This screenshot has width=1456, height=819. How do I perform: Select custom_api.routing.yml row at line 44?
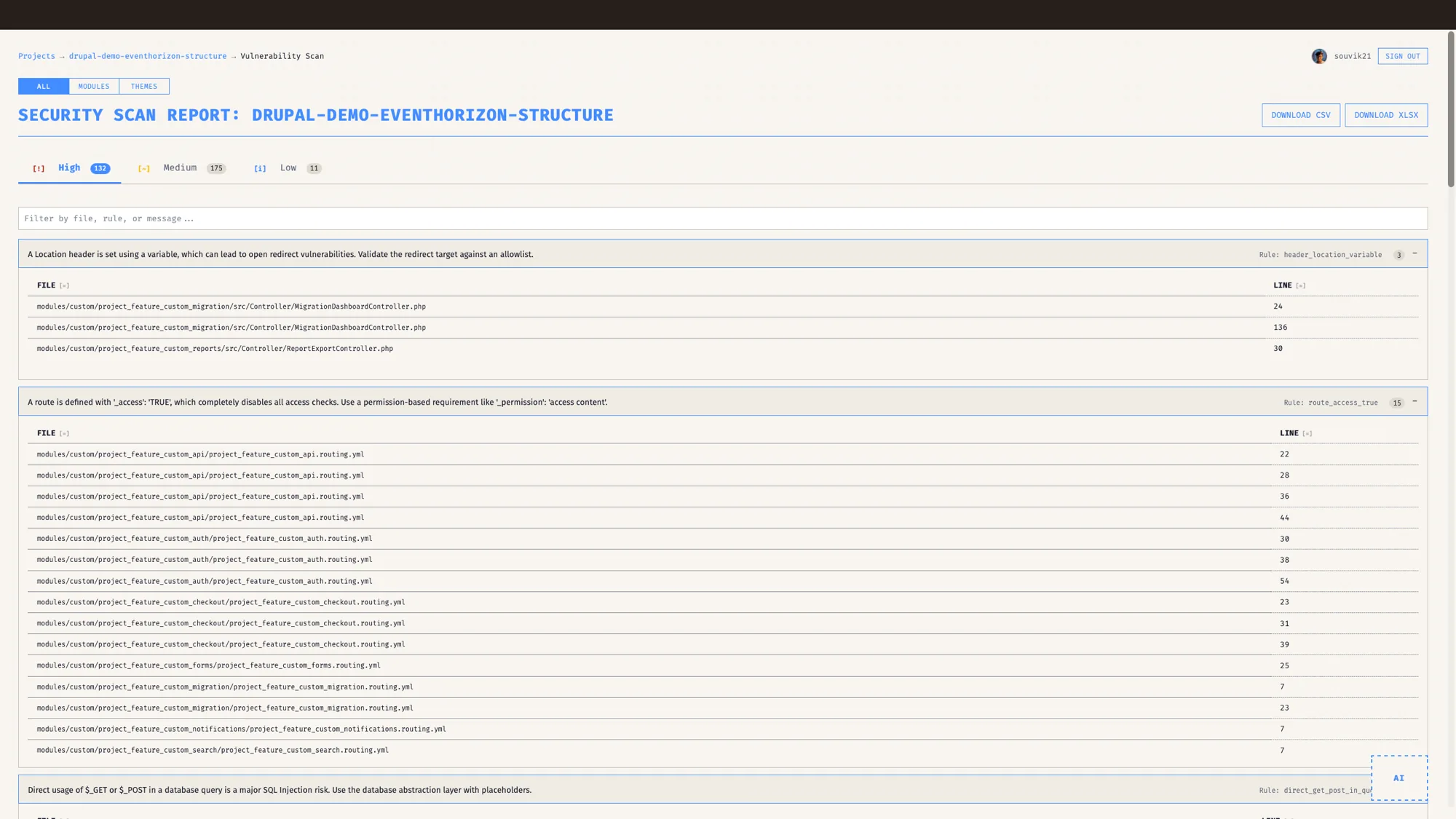(723, 518)
